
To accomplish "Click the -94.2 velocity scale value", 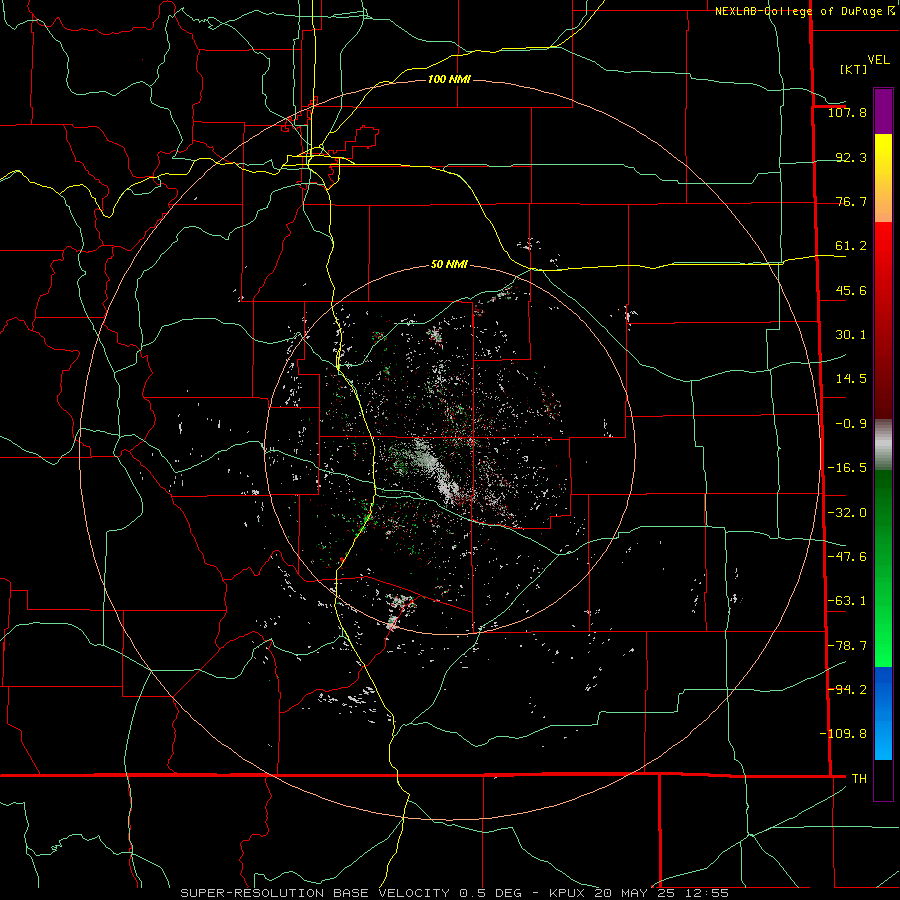I will [847, 689].
